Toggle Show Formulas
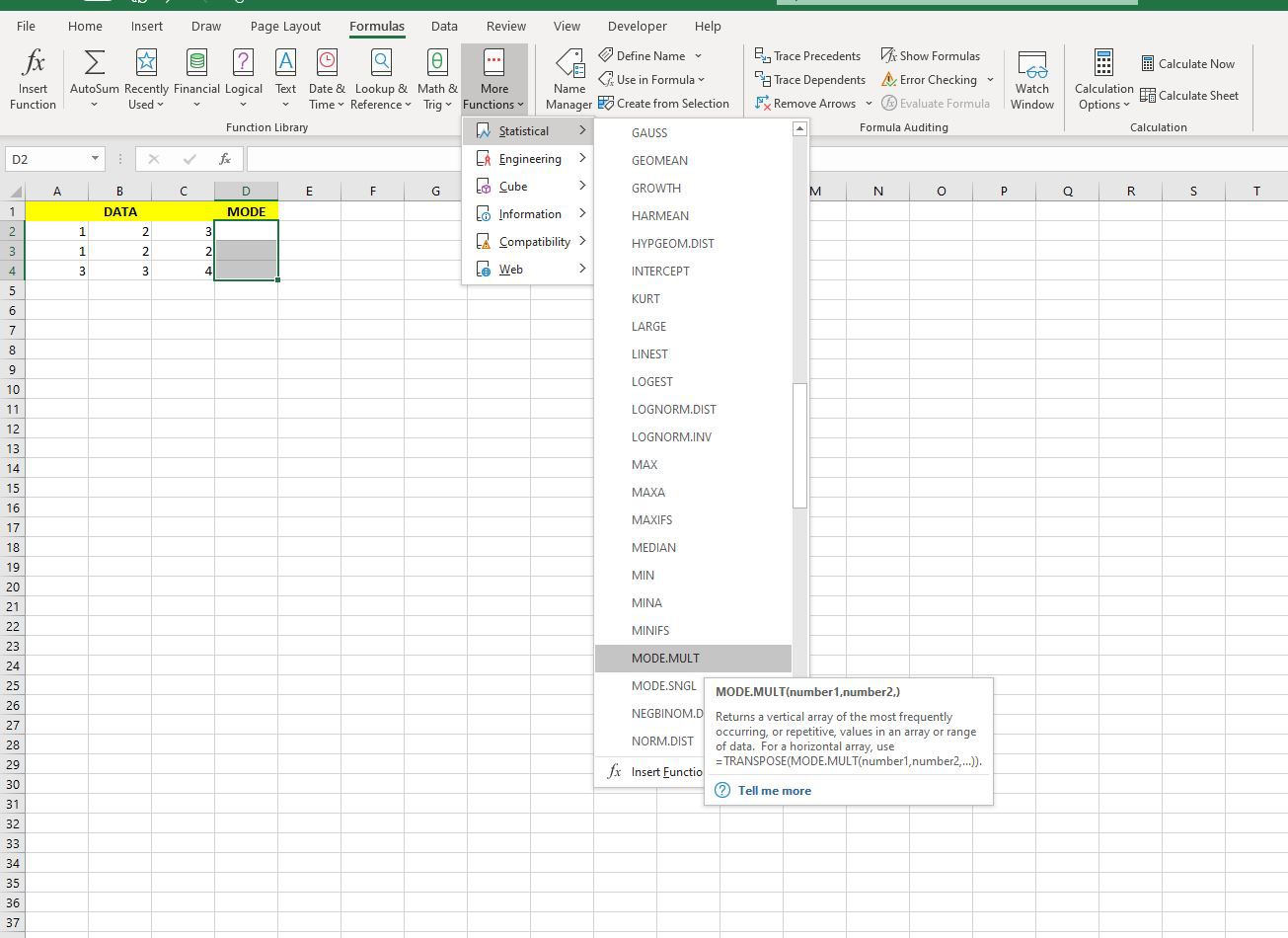The height and width of the screenshot is (938, 1288). (x=930, y=56)
